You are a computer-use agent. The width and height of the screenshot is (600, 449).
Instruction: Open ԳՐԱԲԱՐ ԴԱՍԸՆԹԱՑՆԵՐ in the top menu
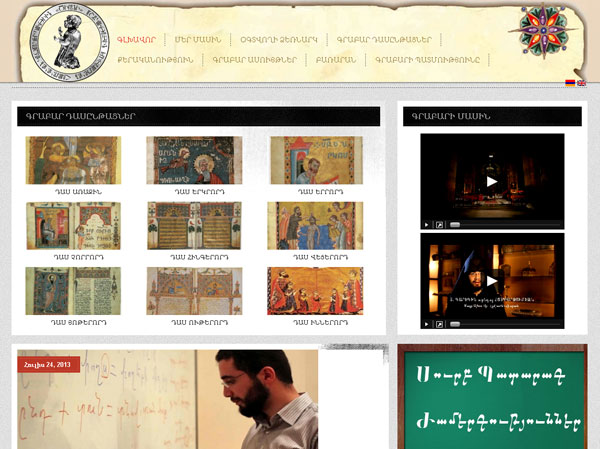[384, 39]
